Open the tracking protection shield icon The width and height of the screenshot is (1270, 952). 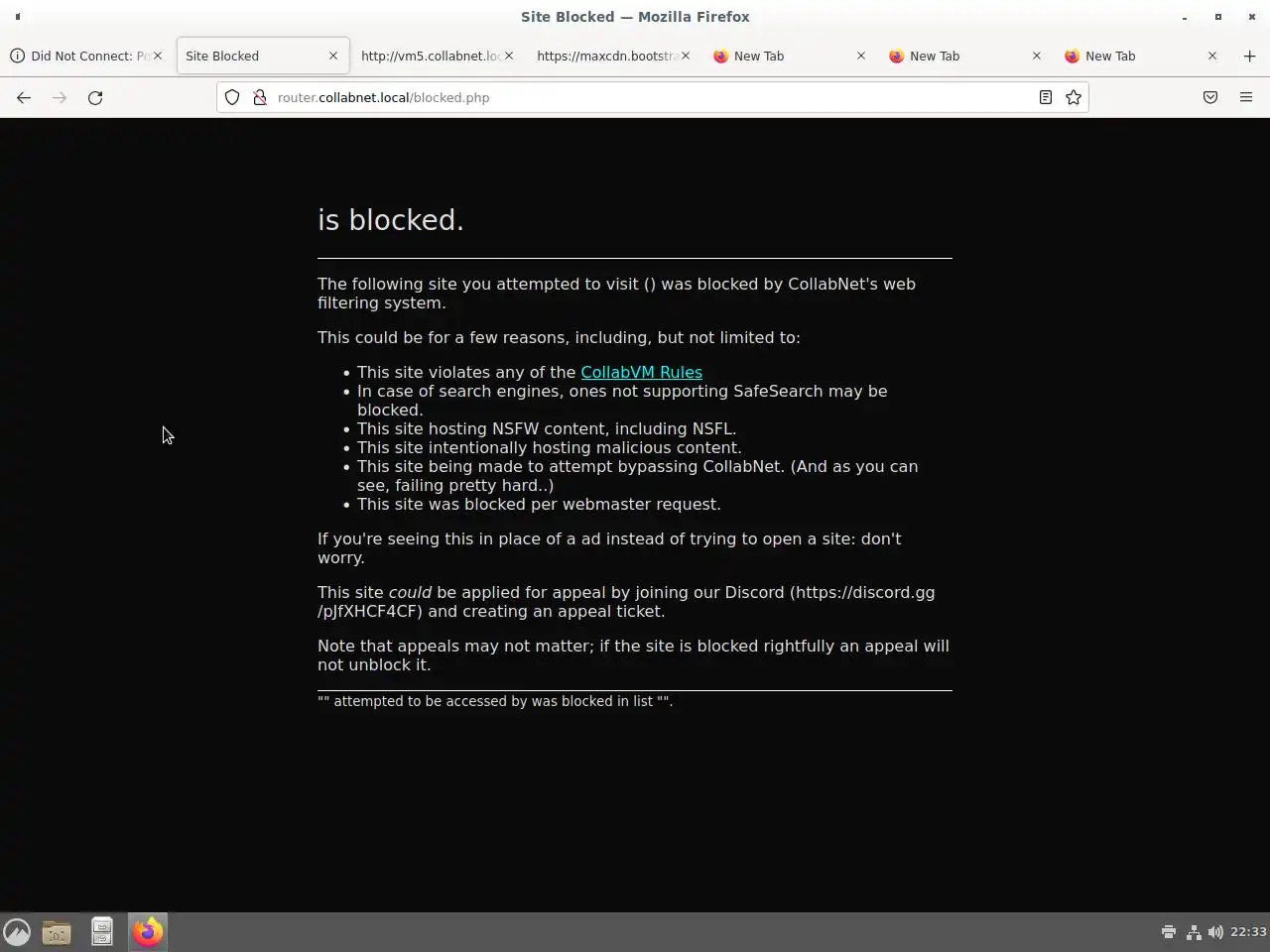click(232, 97)
